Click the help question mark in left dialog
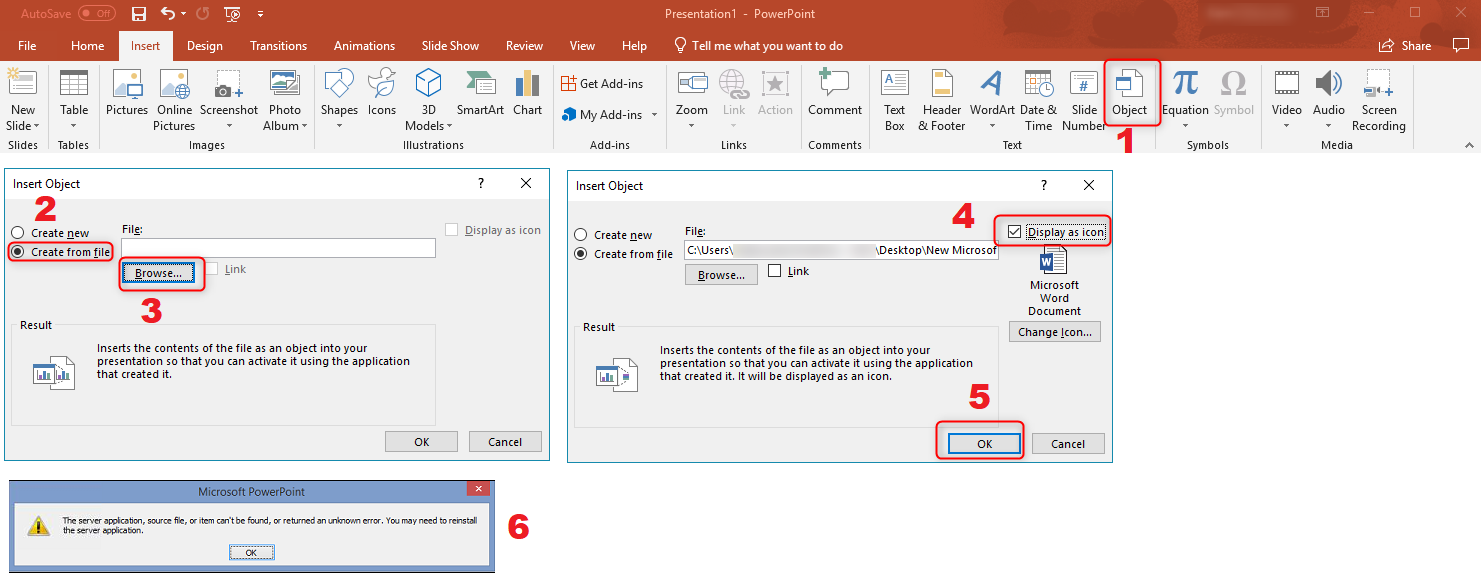Image resolution: width=1481 pixels, height=576 pixels. tap(481, 183)
